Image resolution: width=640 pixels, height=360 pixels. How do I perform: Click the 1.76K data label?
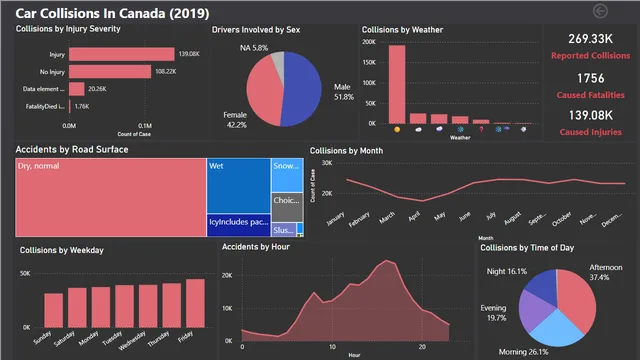point(82,107)
